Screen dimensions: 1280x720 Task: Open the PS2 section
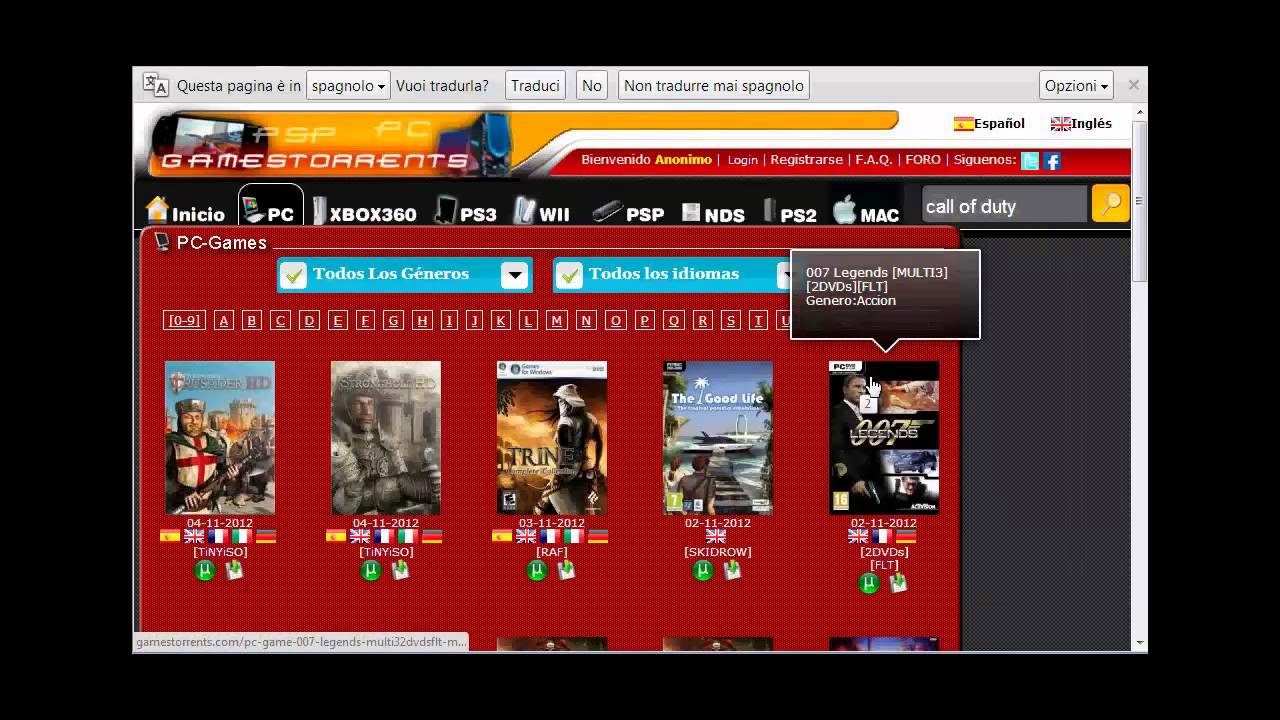pyautogui.click(x=790, y=212)
